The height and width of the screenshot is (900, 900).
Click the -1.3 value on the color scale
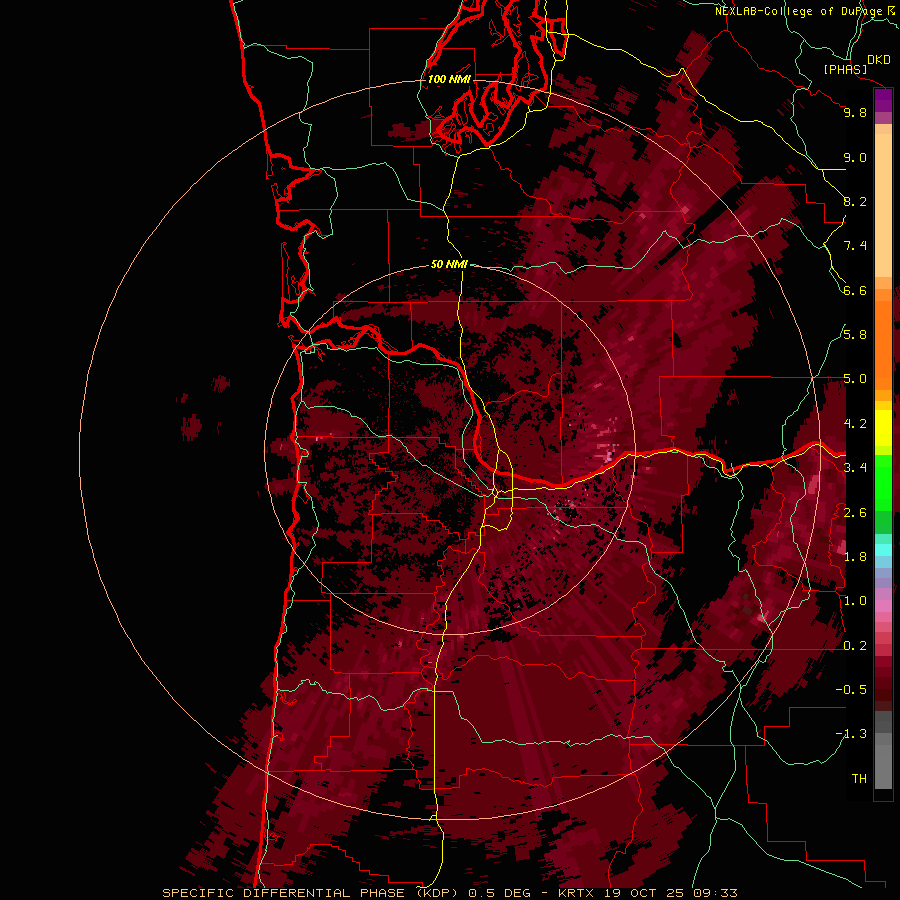point(851,734)
